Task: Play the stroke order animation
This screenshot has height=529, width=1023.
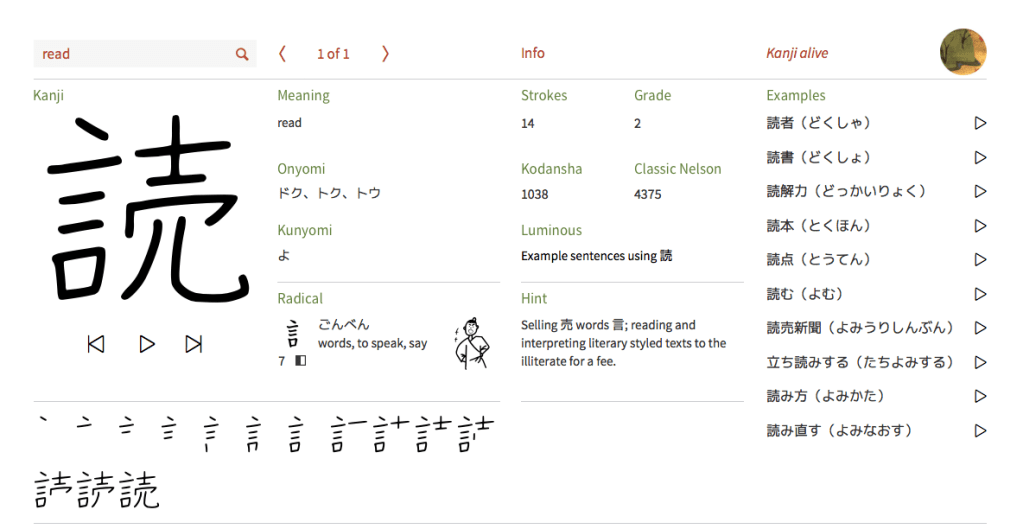Action: 147,344
